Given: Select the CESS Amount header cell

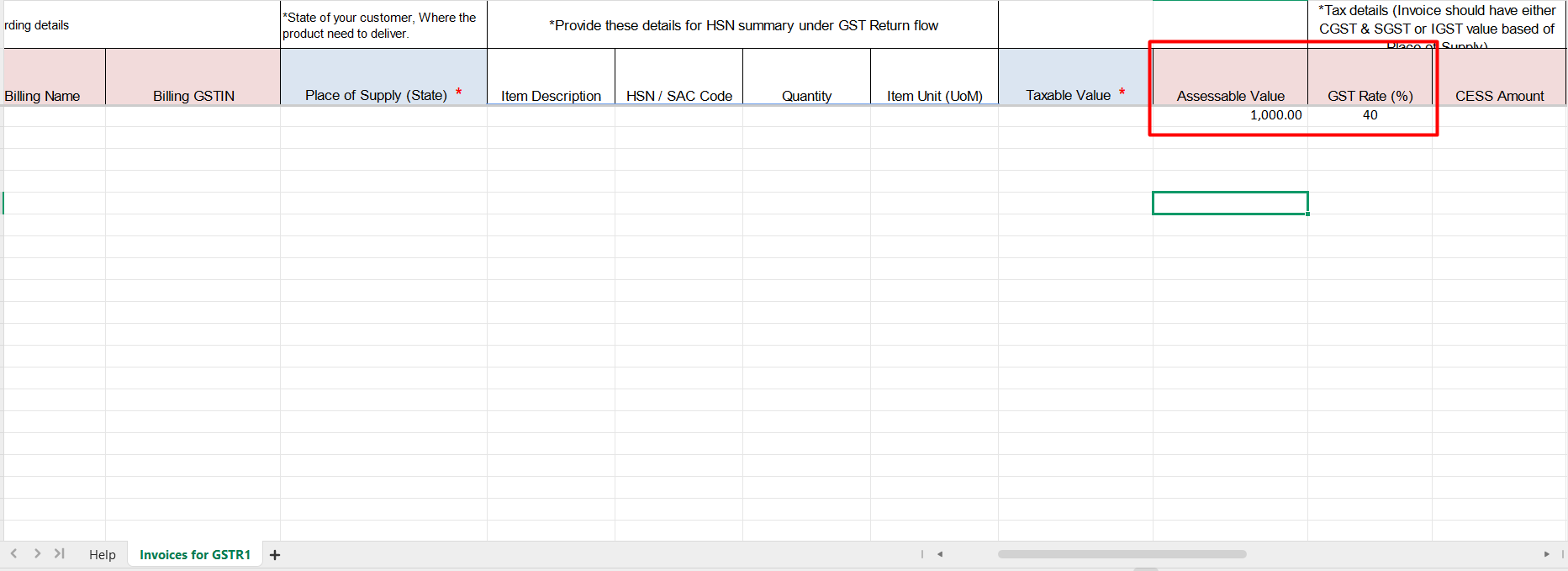Looking at the screenshot, I should point(1499,78).
